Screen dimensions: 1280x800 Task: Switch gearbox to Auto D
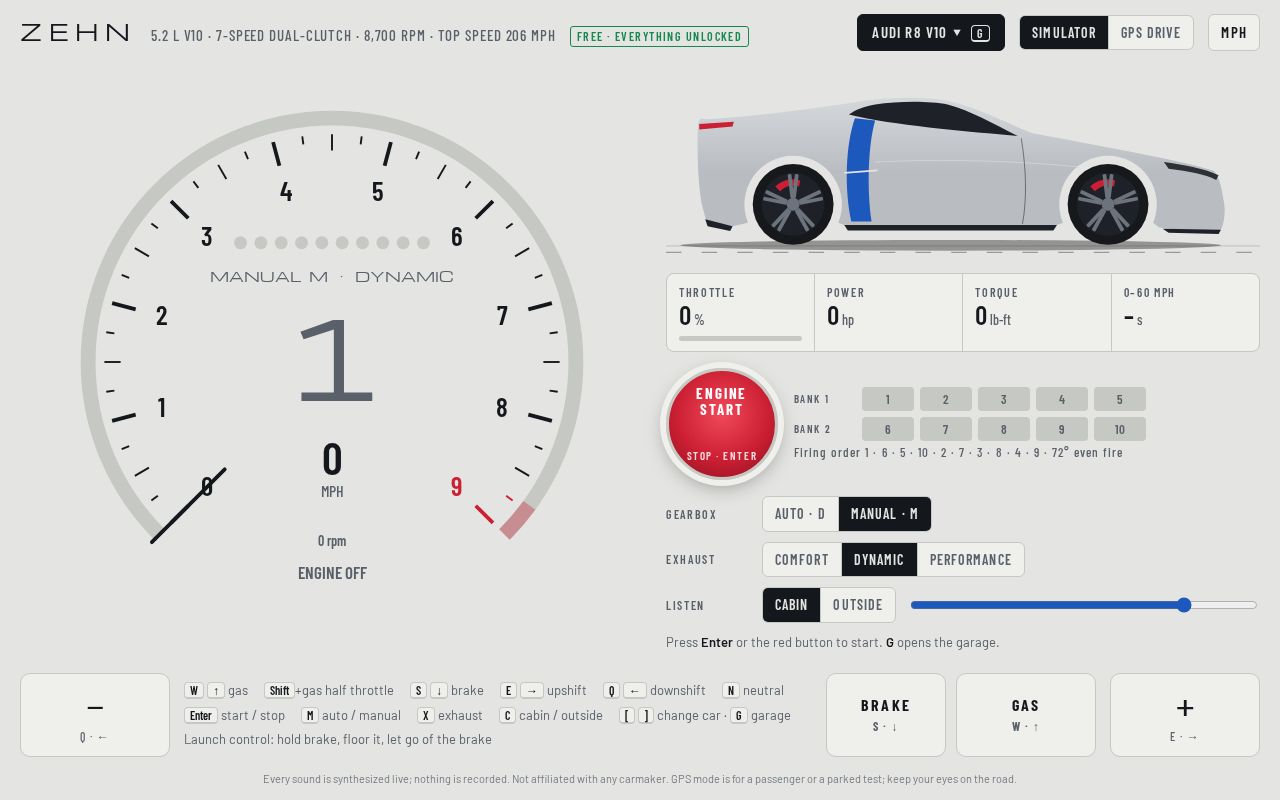[800, 514]
